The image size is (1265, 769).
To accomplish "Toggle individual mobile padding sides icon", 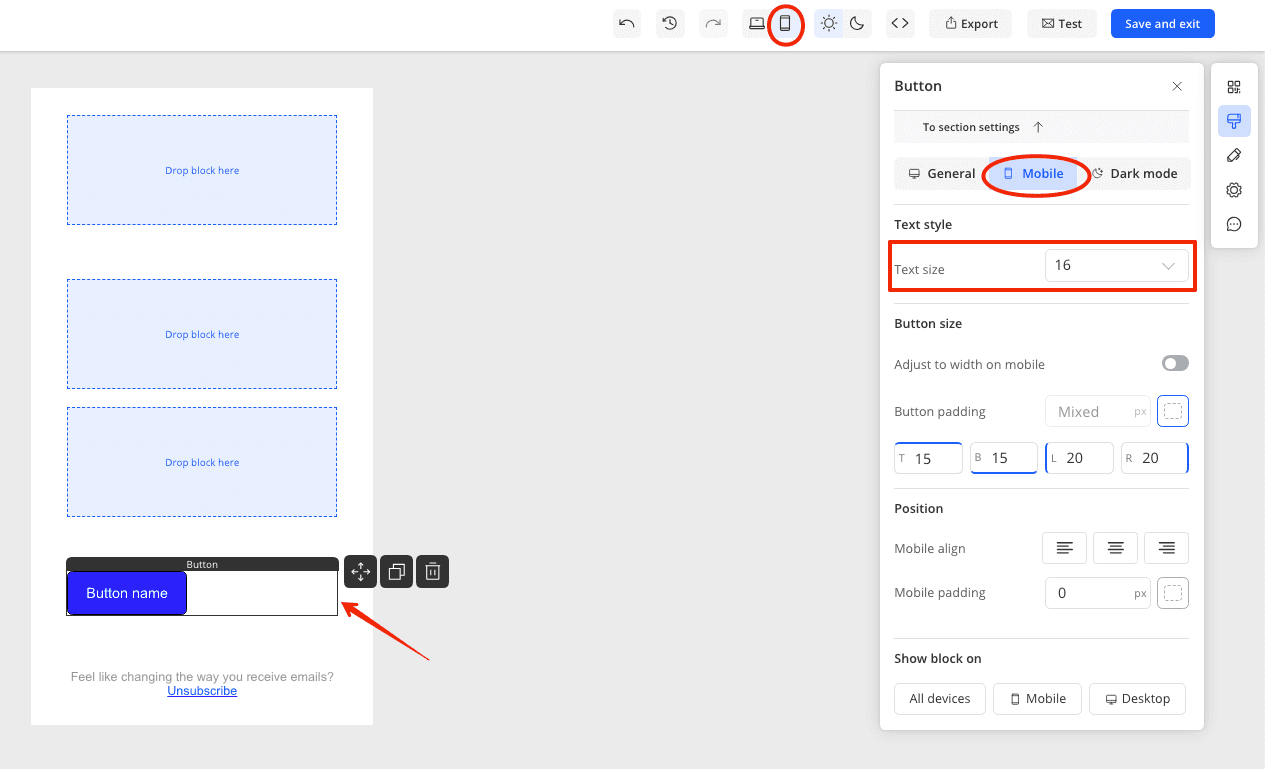I will coord(1173,593).
